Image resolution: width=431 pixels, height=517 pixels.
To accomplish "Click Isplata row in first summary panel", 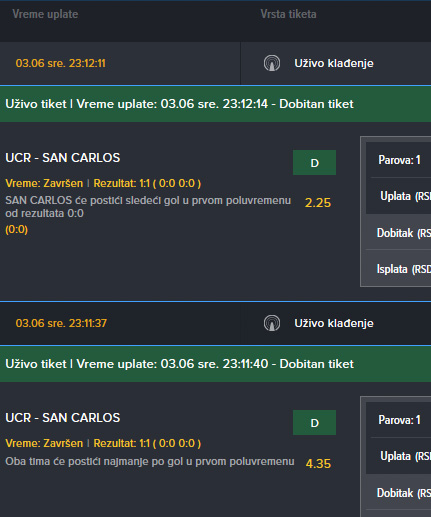I will [x=399, y=269].
